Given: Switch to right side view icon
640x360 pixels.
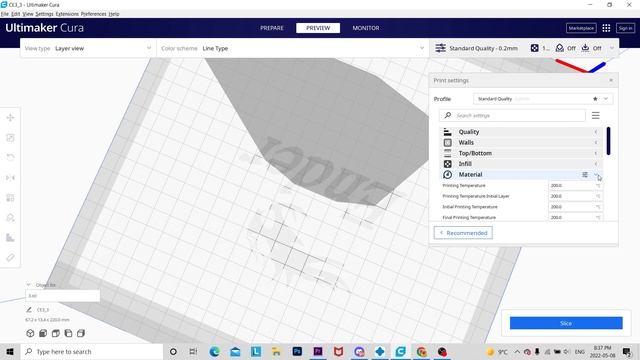Looking at the screenshot, I should click(x=81, y=333).
